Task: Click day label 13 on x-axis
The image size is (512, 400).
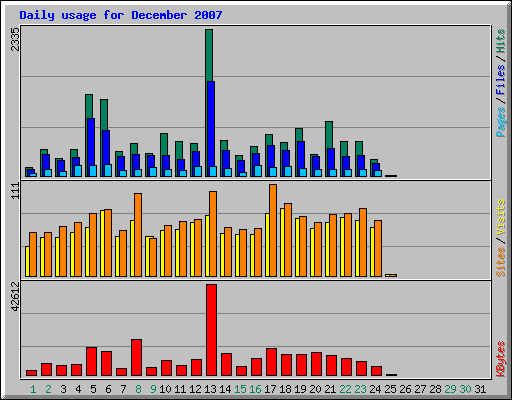Action: [x=210, y=389]
